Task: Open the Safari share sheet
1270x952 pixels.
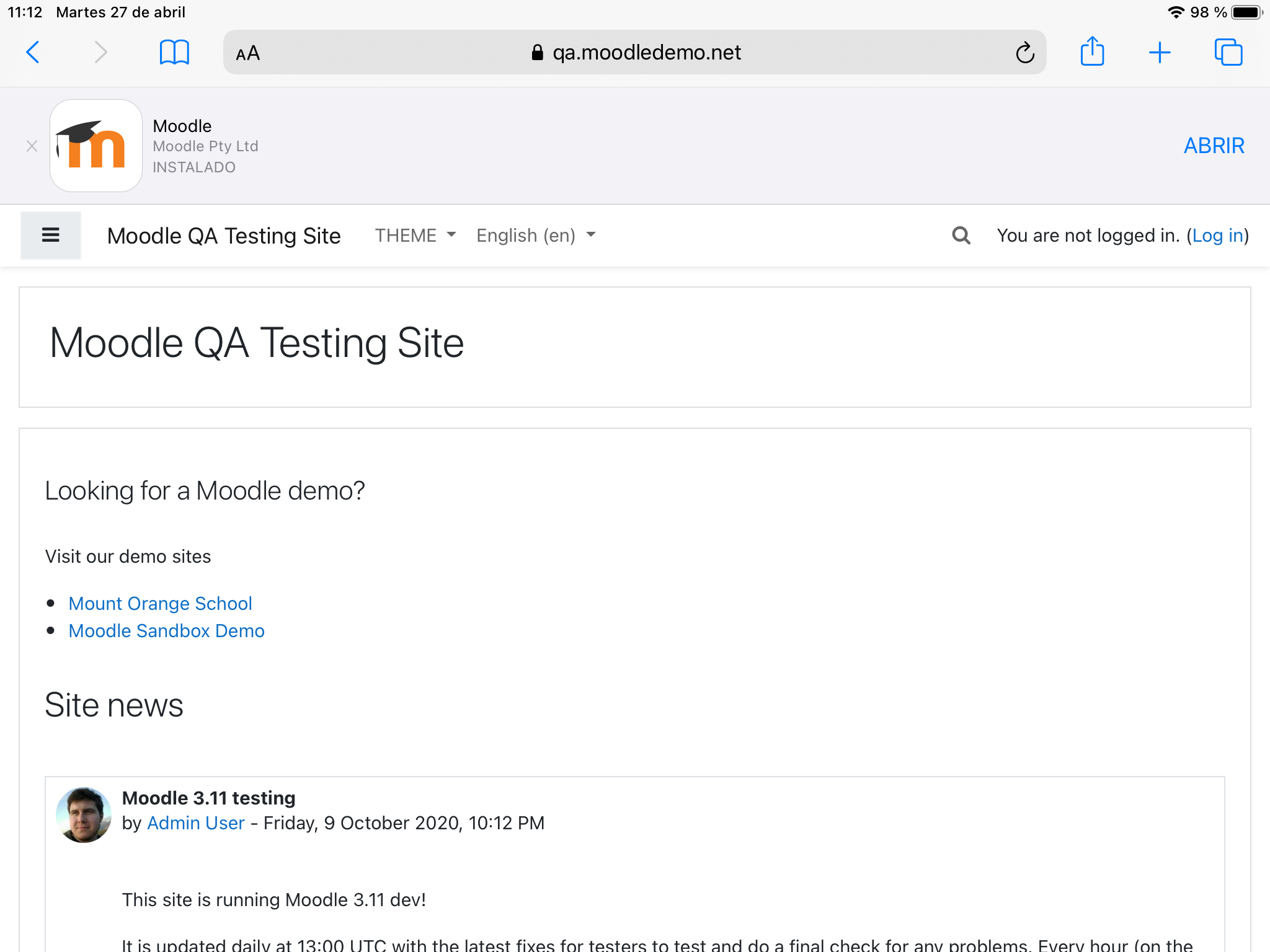Action: click(x=1092, y=51)
